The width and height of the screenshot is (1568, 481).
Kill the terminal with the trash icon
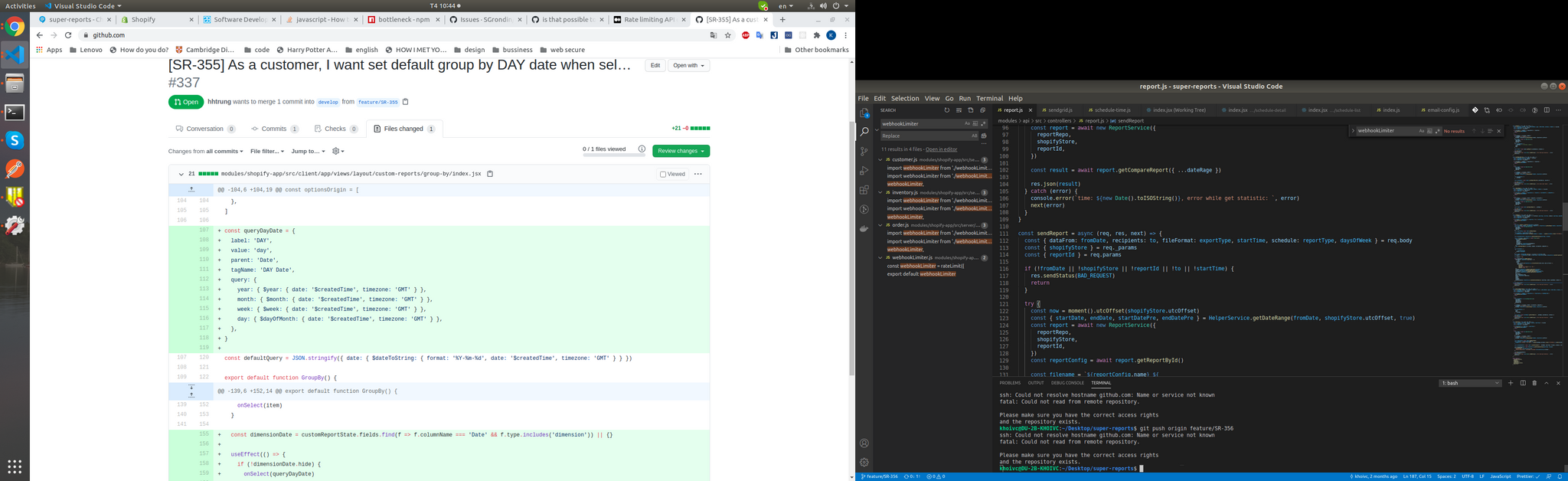(1534, 383)
